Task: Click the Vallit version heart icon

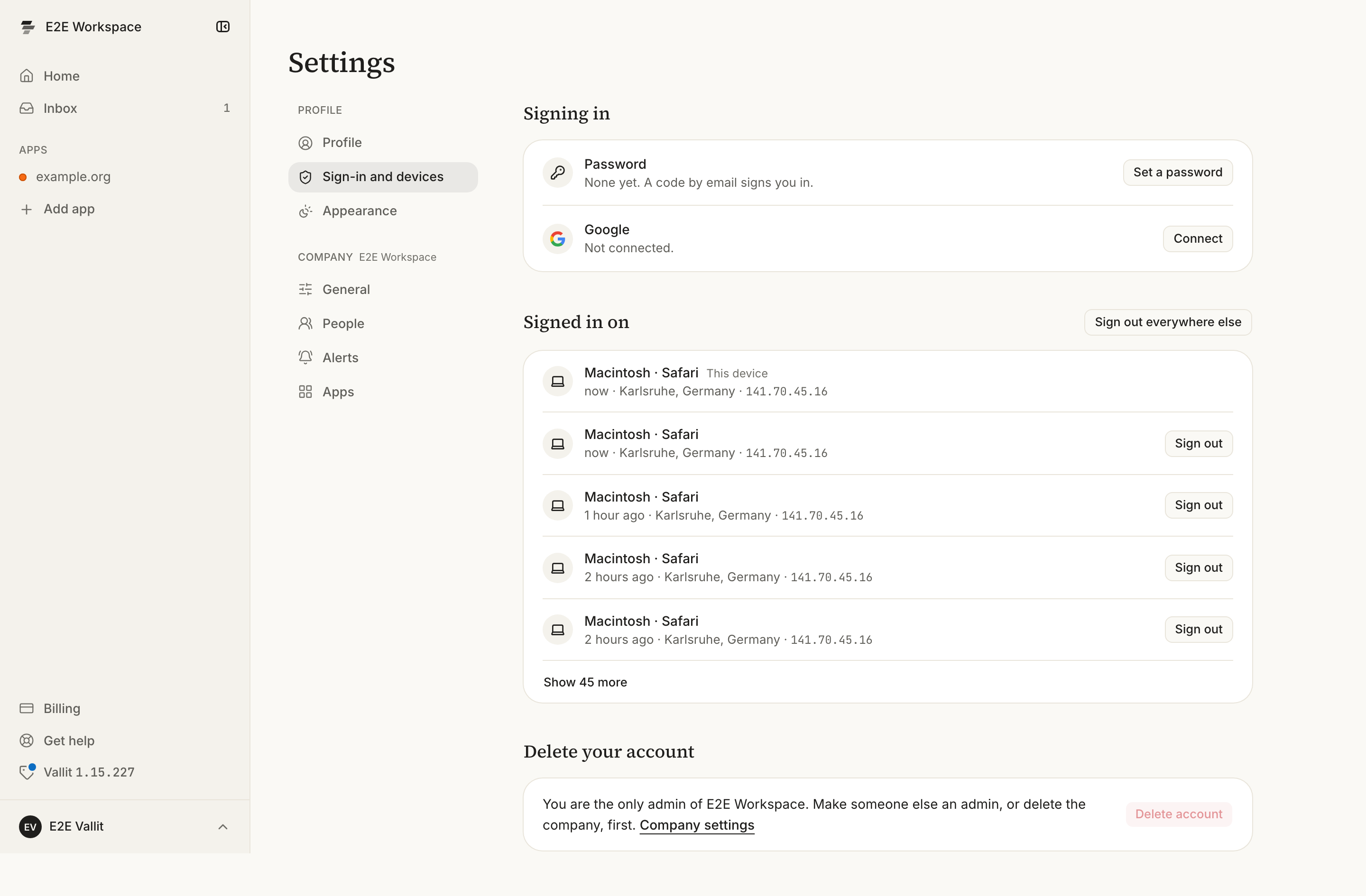Action: [x=27, y=771]
